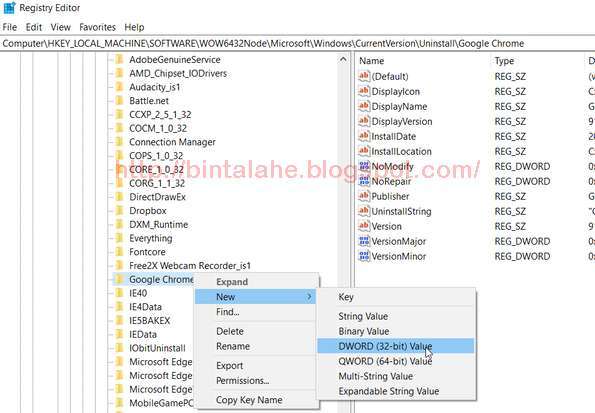Open the New submenu arrow entry
595x413 pixels.
[x=255, y=297]
